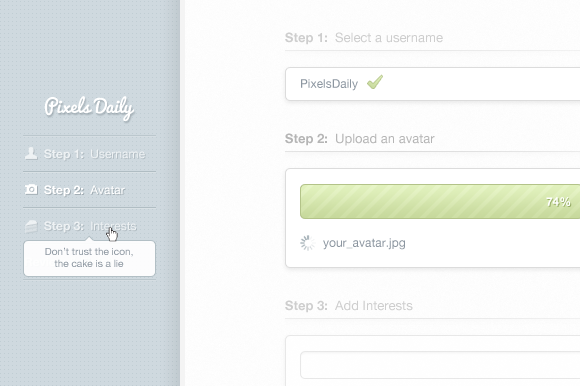
Task: Click the green upload progress bar
Action: click(440, 202)
